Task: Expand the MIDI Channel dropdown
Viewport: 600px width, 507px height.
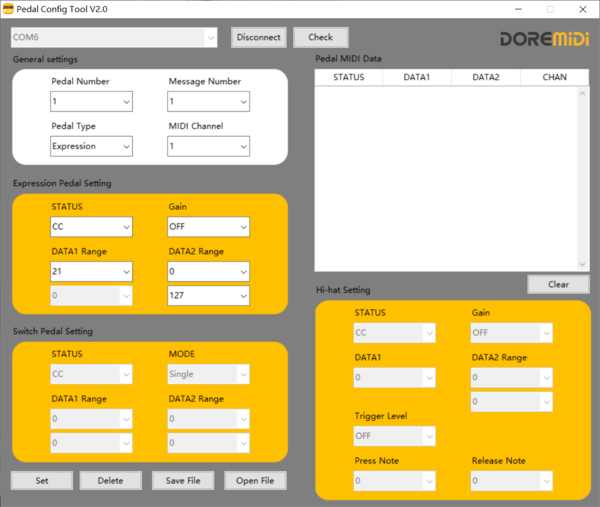Action: coord(209,146)
